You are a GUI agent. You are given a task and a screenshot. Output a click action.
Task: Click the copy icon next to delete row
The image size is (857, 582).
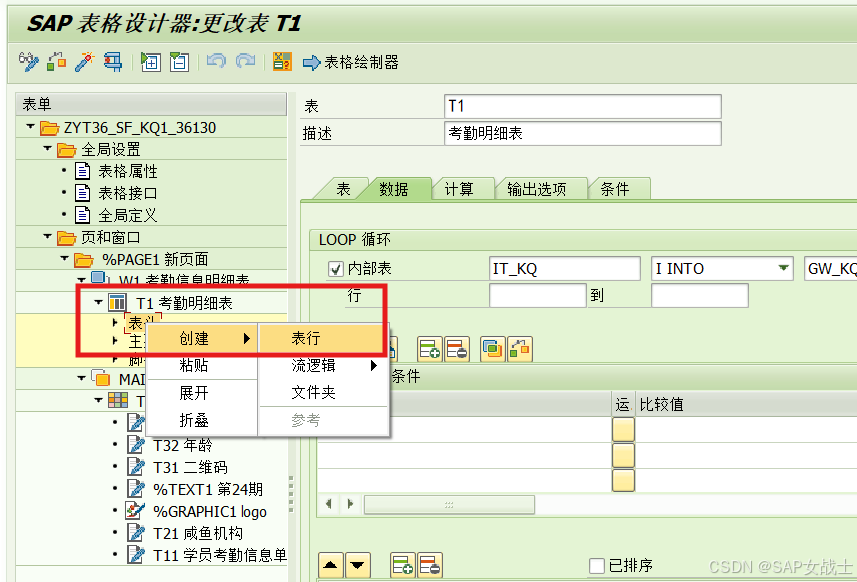tap(492, 349)
